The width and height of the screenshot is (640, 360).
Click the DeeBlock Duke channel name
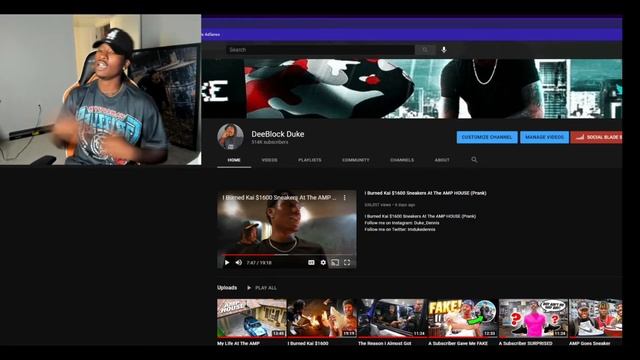pos(278,134)
